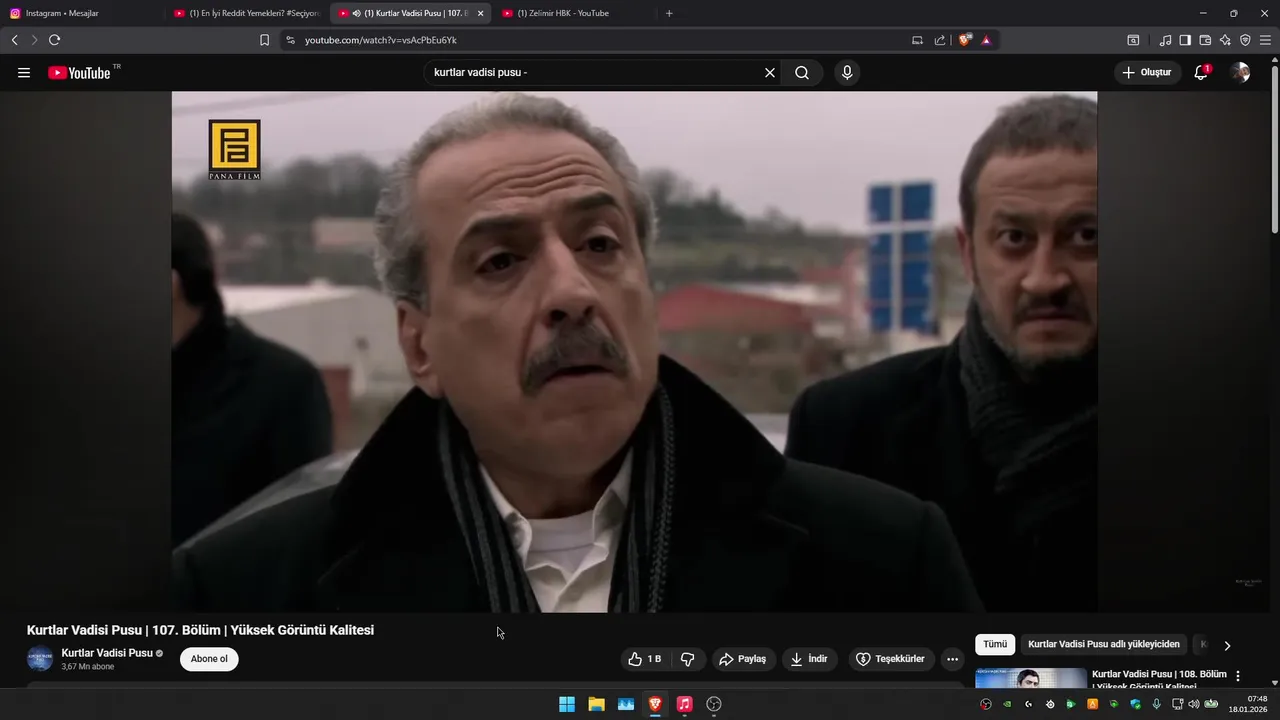
Task: Open the browser tab search icon
Action: point(1133,40)
